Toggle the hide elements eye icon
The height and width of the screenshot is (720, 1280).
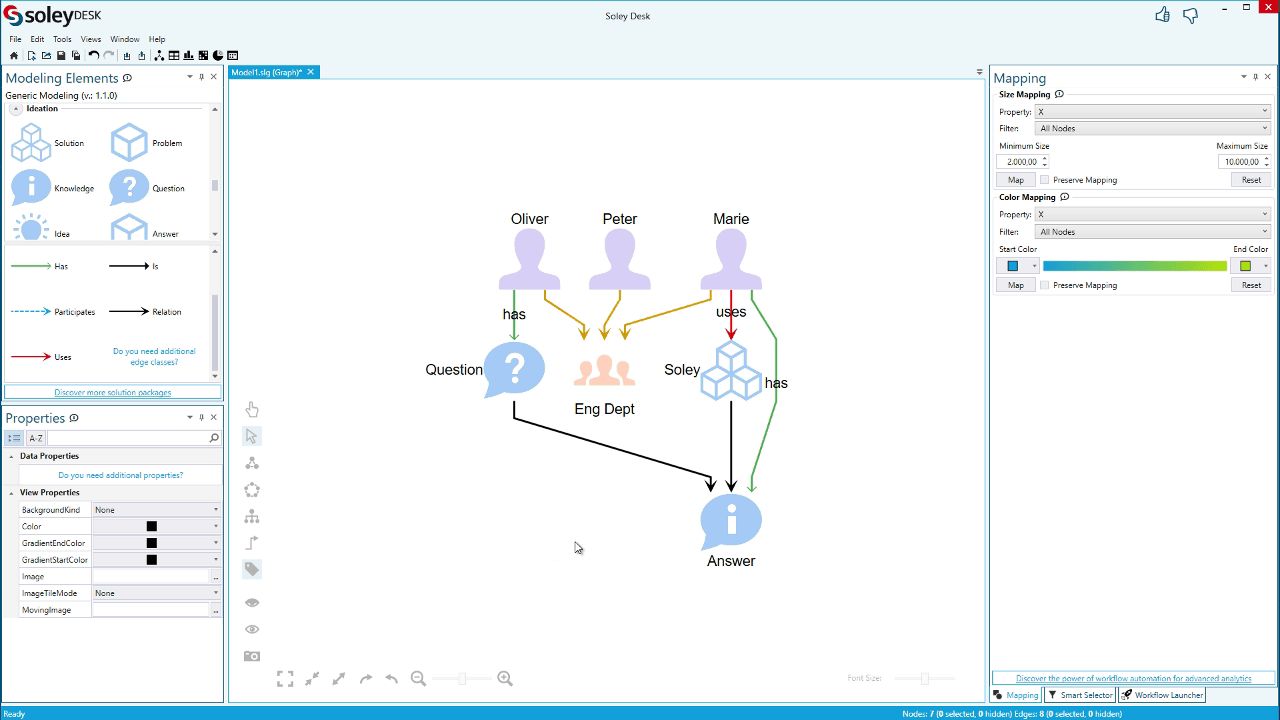point(251,602)
